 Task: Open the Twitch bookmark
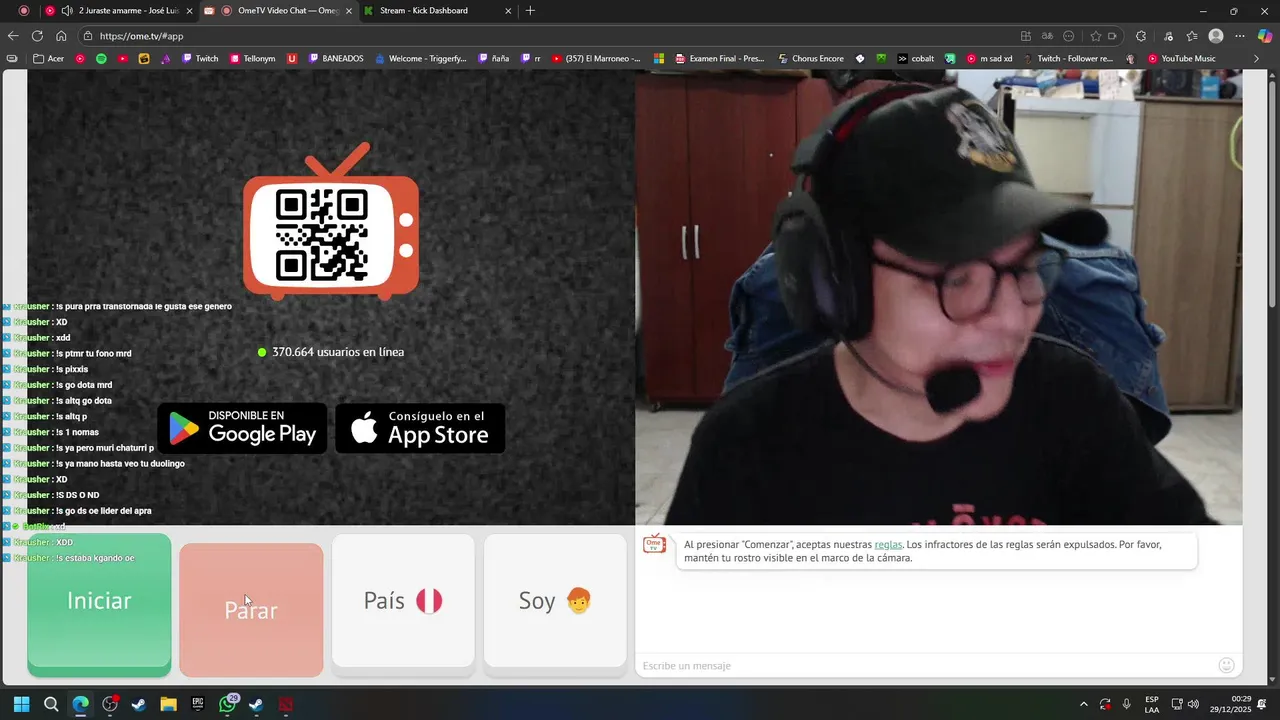(200, 58)
